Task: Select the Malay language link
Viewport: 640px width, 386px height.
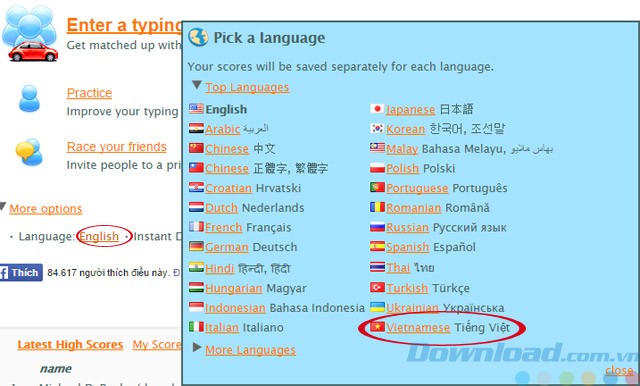Action: [402, 149]
